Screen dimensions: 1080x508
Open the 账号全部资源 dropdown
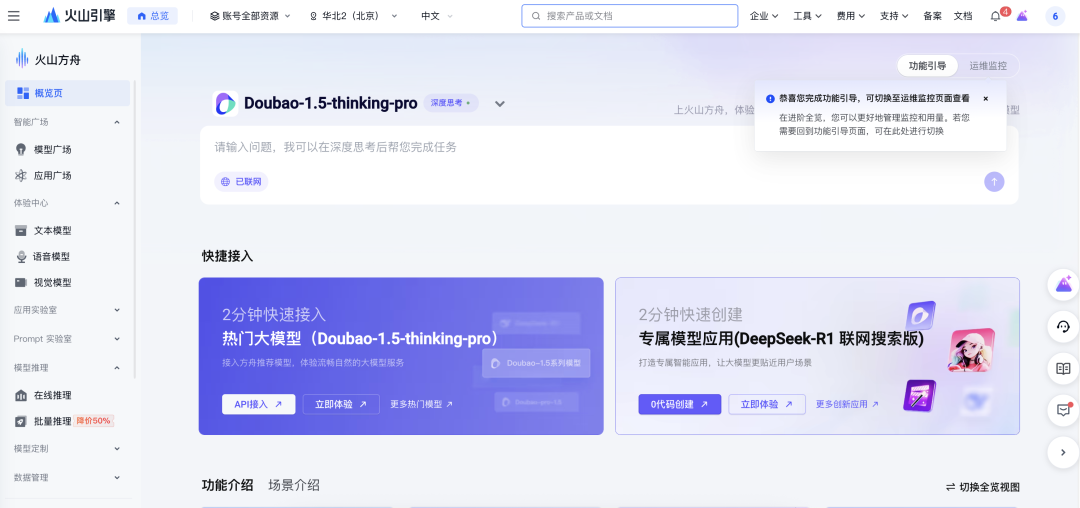click(250, 16)
